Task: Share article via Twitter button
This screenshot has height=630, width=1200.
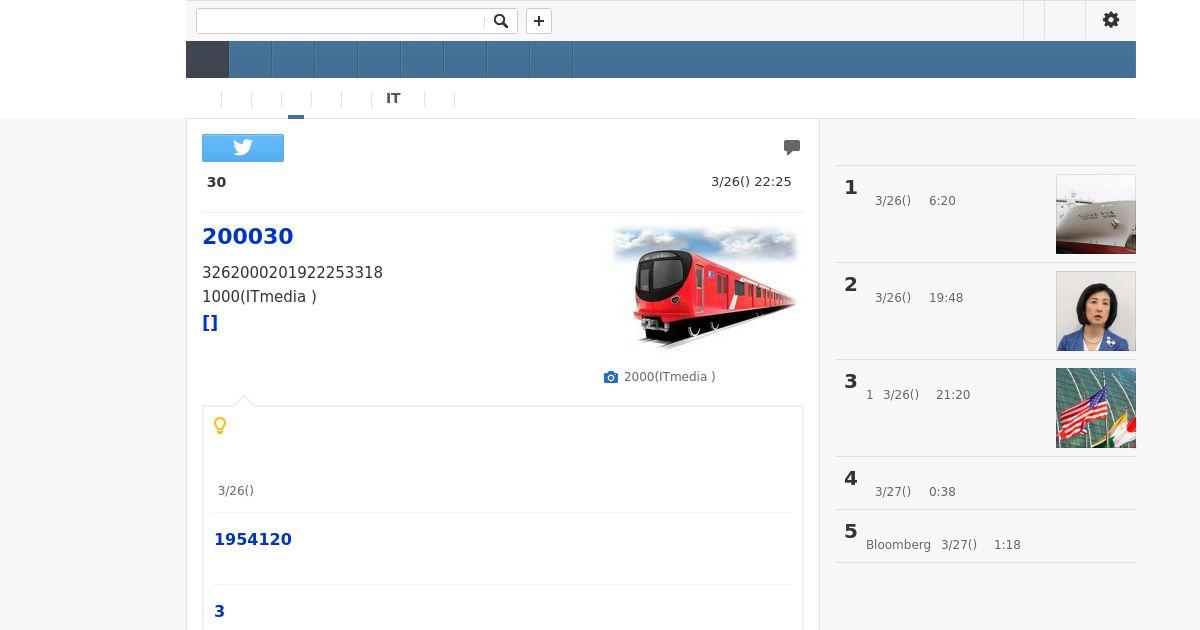Action: (x=243, y=148)
